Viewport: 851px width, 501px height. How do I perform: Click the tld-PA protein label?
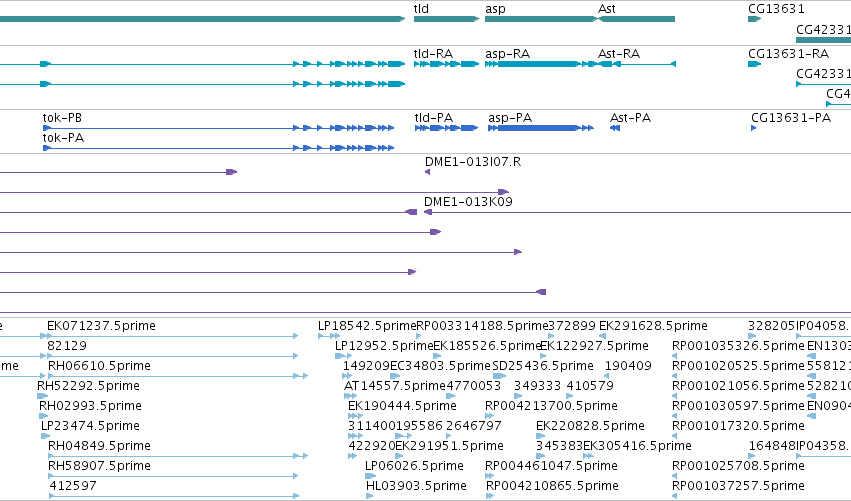pos(434,118)
